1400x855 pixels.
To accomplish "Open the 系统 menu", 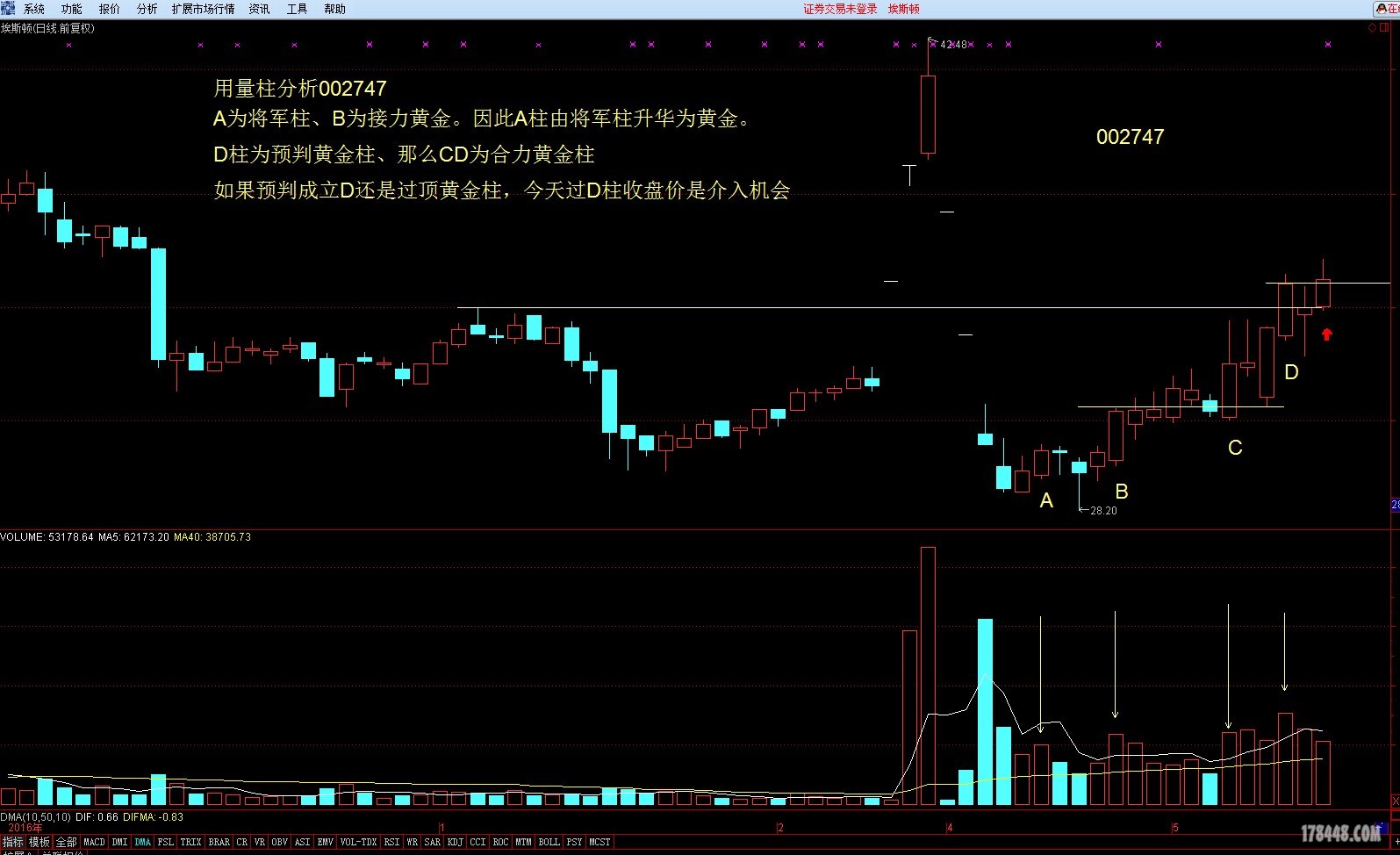I will point(34,9).
